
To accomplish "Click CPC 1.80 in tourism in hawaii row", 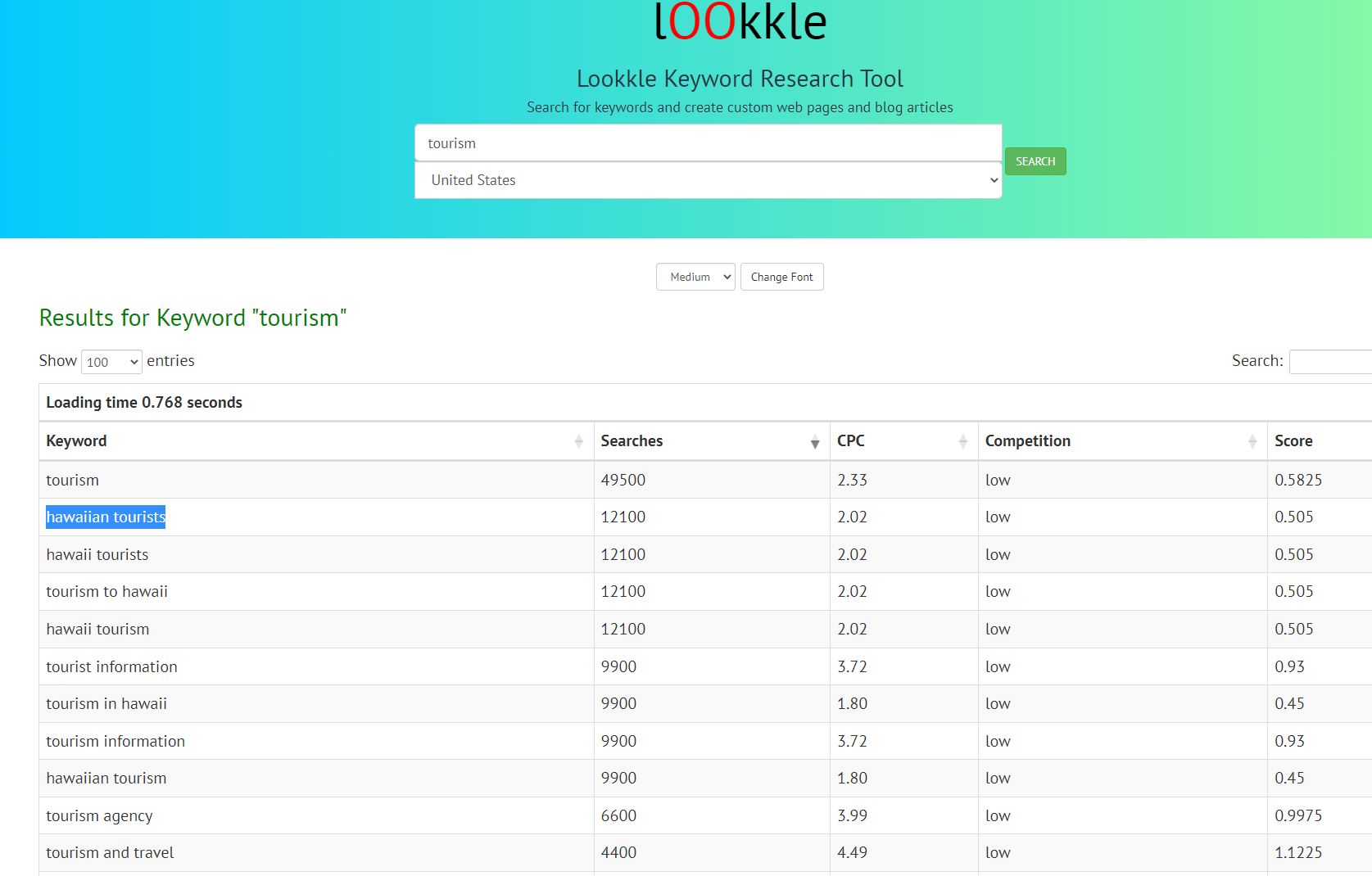I will click(852, 703).
